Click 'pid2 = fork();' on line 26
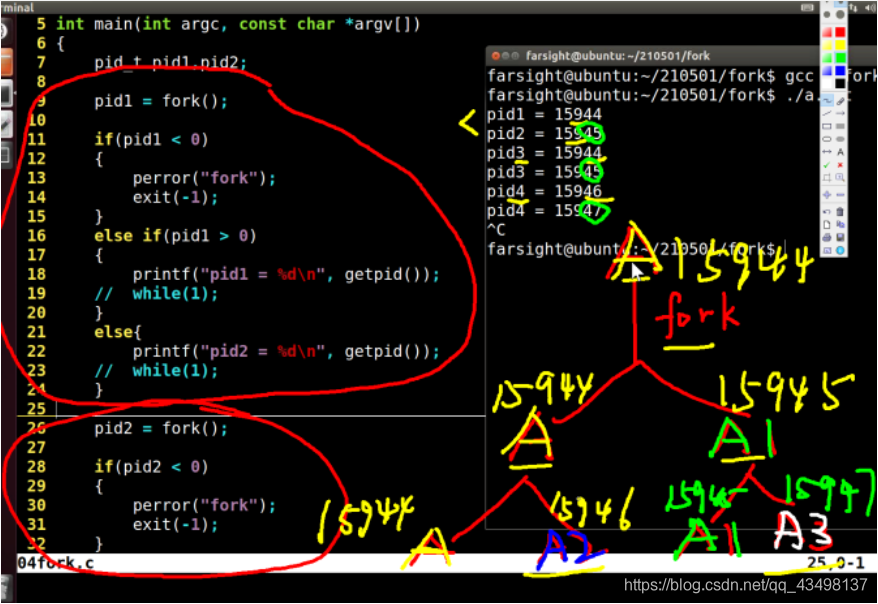Image resolution: width=878 pixels, height=604 pixels. [x=161, y=429]
